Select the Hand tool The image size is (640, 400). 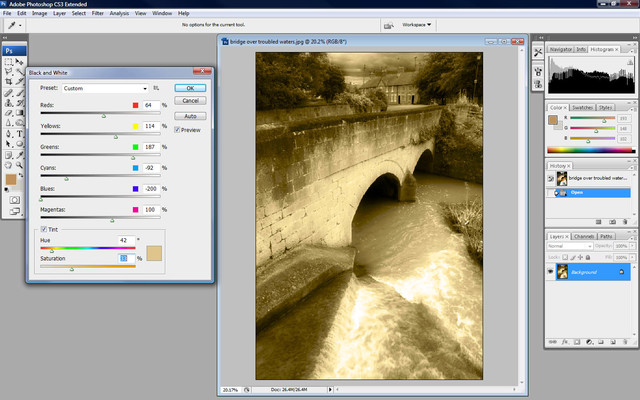coord(8,165)
